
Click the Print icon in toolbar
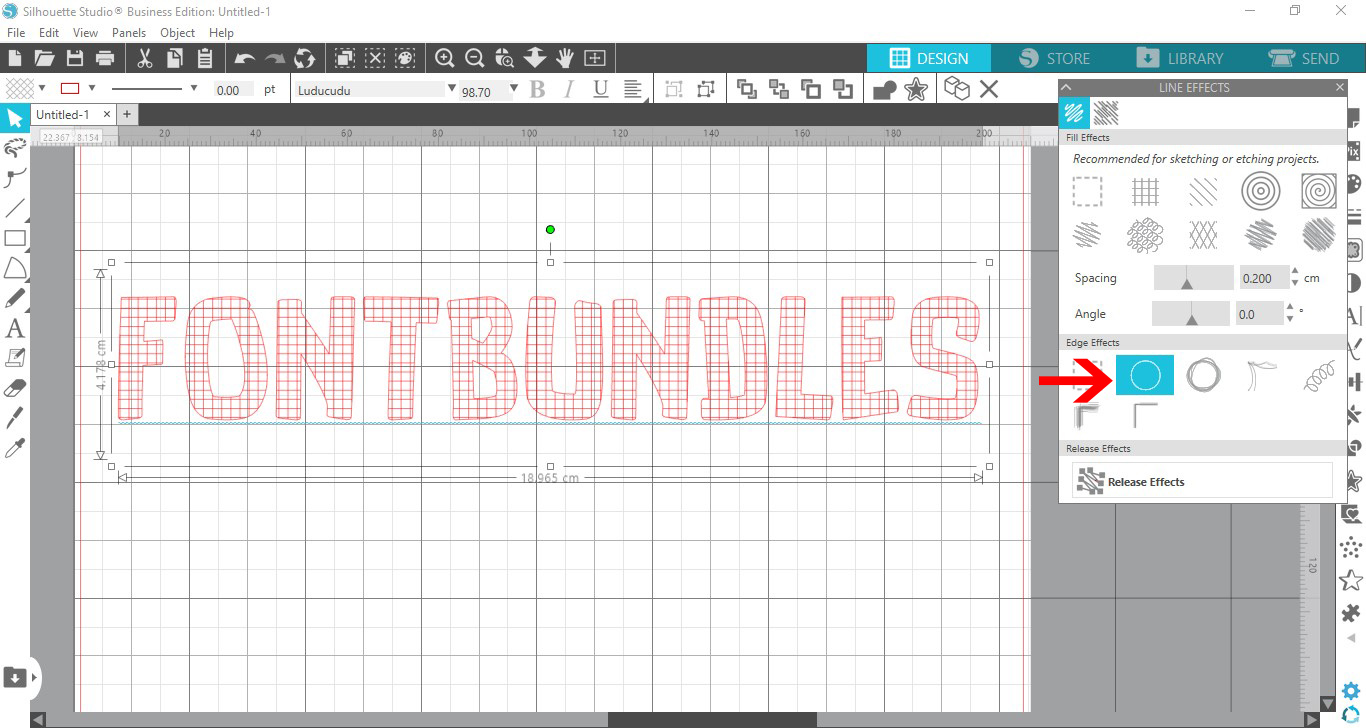coord(104,58)
